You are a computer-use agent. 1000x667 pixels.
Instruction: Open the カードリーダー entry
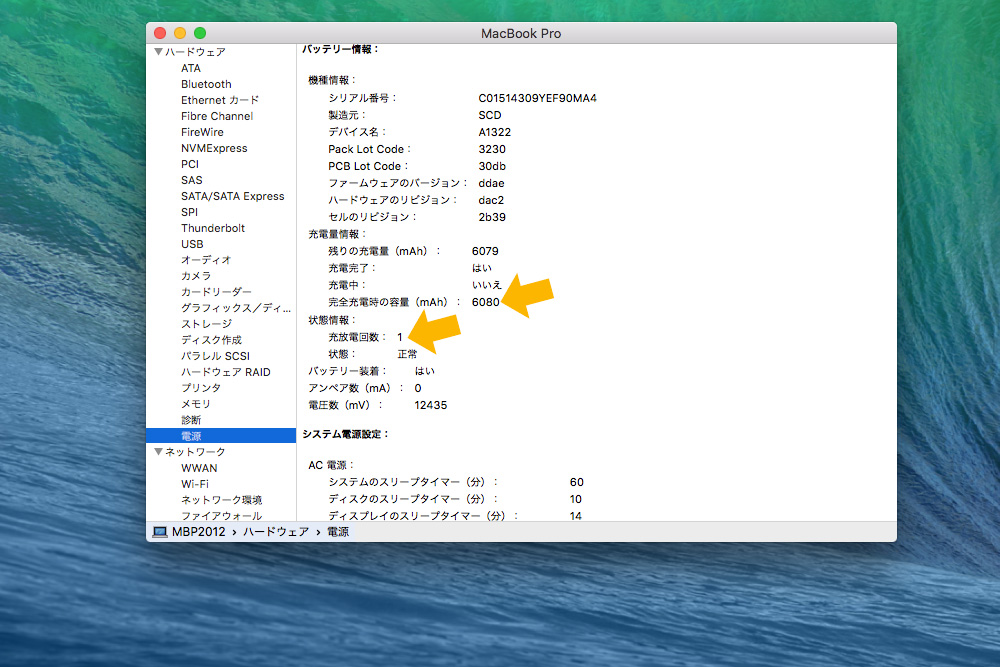pos(216,291)
